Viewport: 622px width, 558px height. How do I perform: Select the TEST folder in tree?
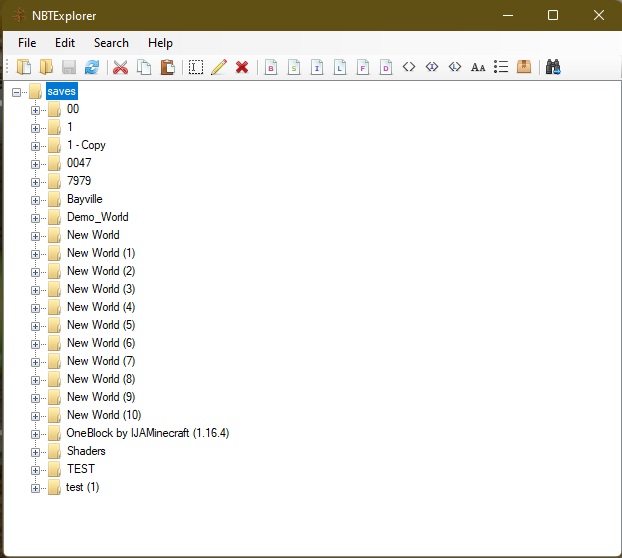81,469
